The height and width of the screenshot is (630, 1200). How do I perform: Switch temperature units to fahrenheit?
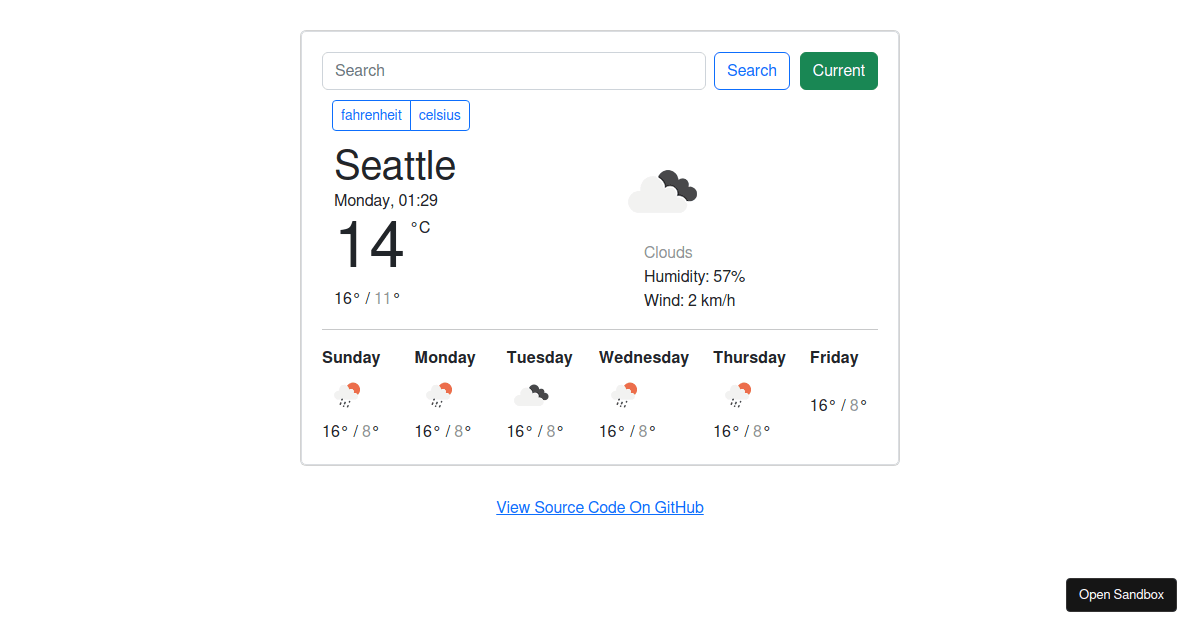tap(371, 115)
